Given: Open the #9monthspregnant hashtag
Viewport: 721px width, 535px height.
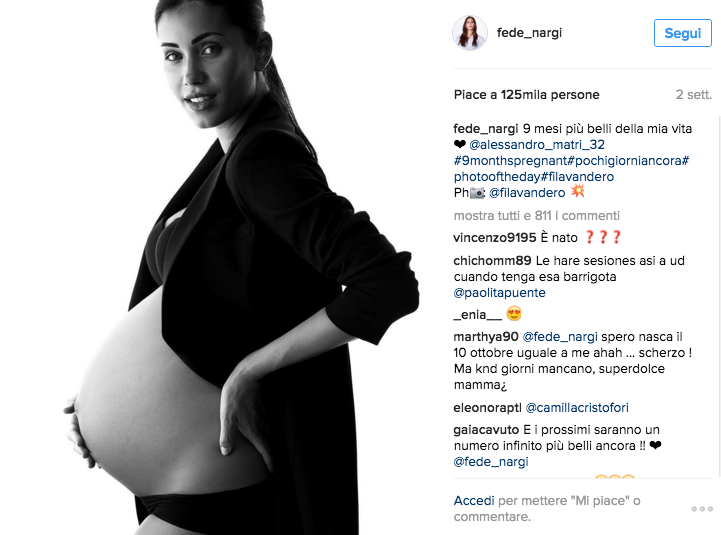Looking at the screenshot, I should click(510, 161).
